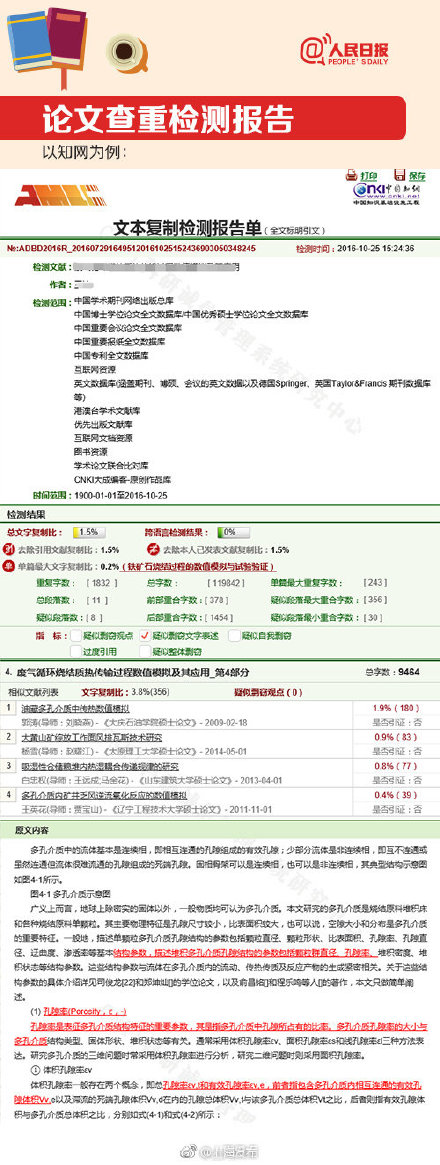Open similar document 油藏多孔介质中传热数值模拟
Image resolution: width=440 pixels, height=1165 pixels.
tap(75, 707)
